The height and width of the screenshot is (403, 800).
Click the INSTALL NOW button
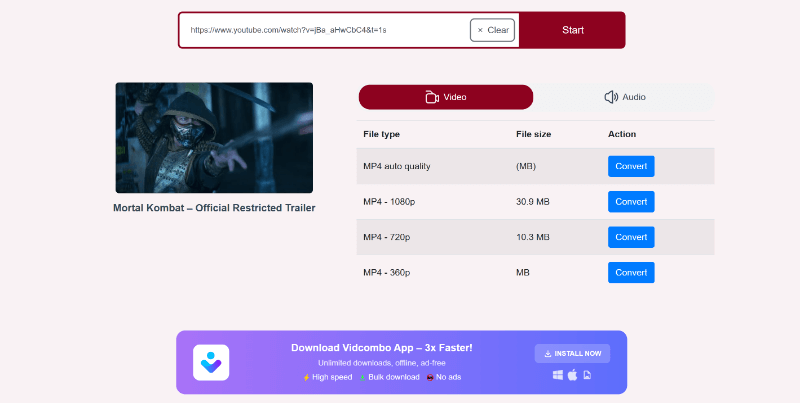click(572, 354)
